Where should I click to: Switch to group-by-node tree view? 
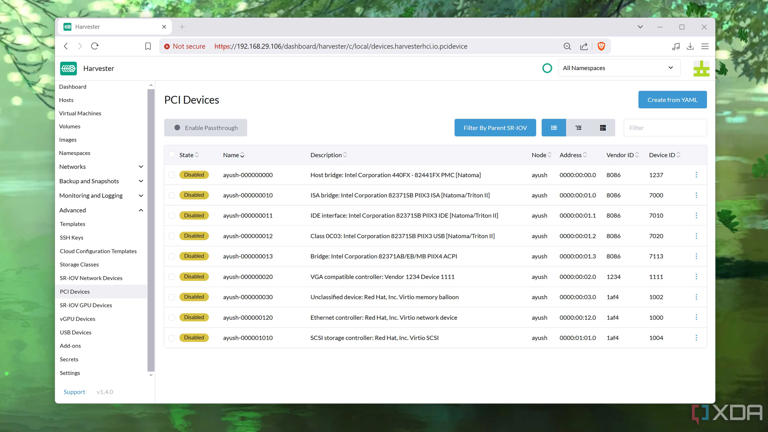[578, 128]
